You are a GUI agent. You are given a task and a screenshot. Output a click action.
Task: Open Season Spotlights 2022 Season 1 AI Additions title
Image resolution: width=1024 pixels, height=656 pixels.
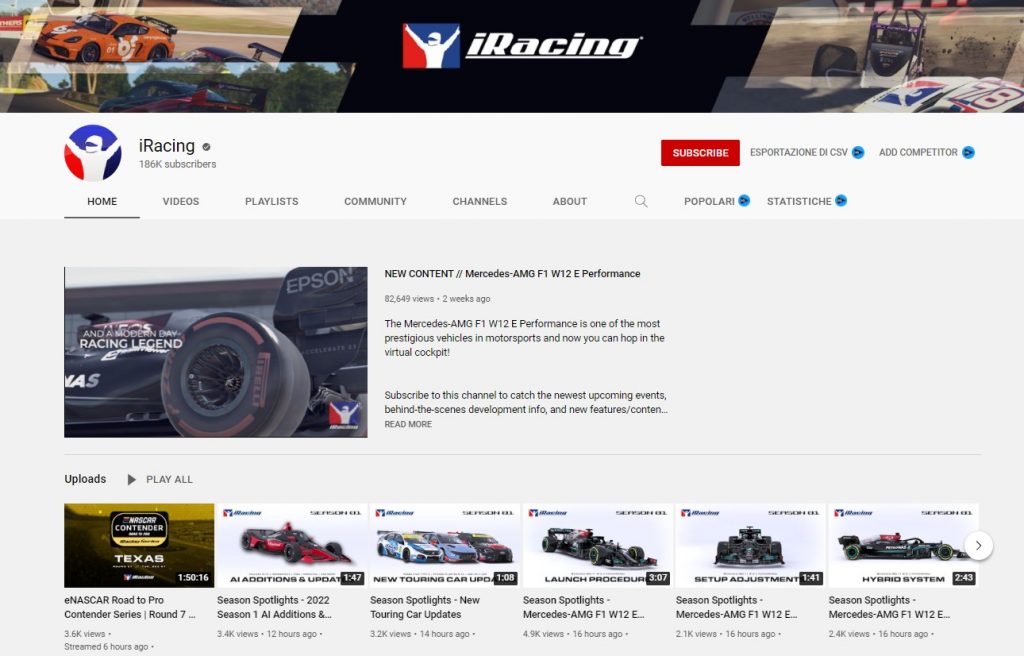point(274,607)
